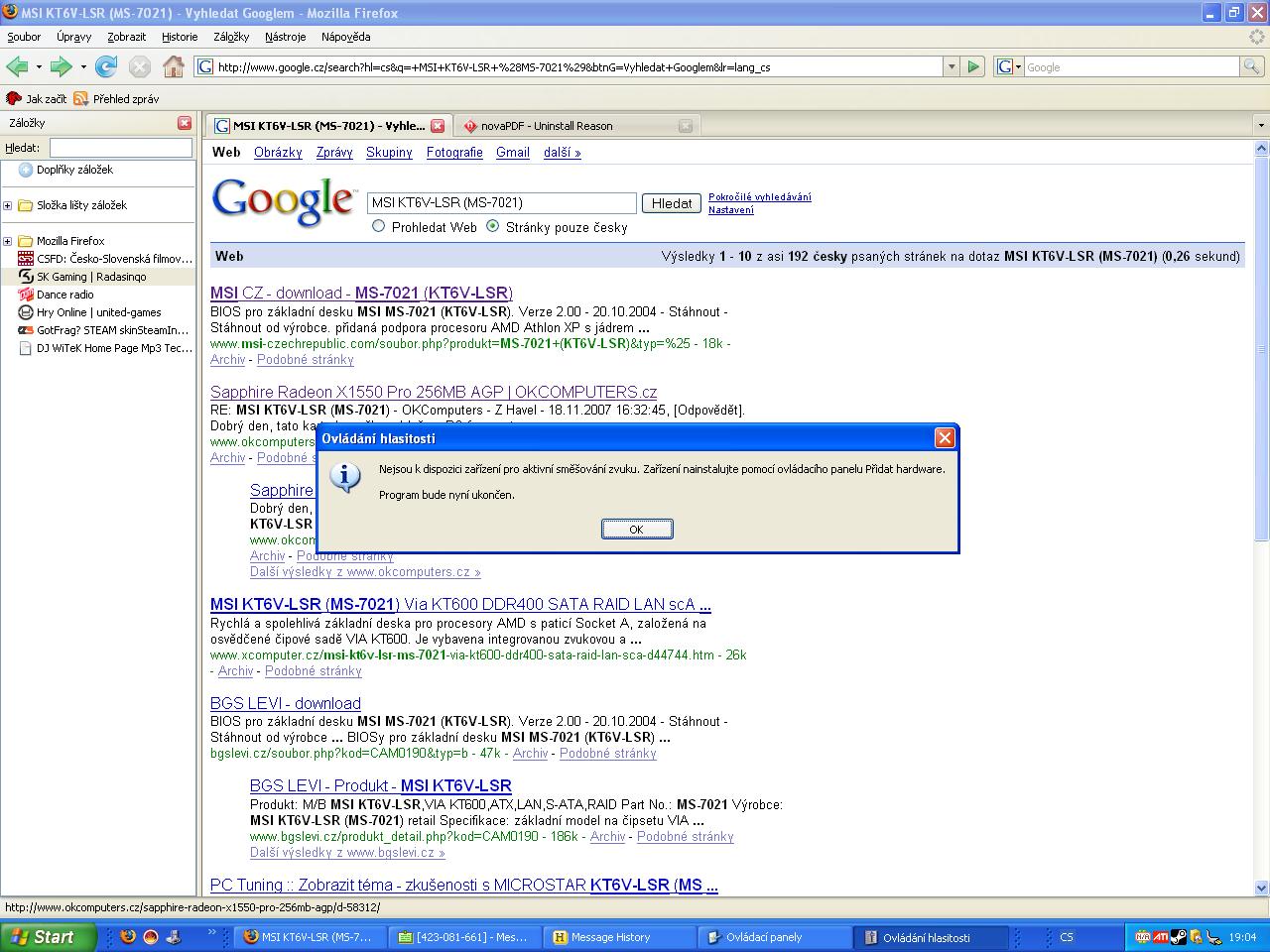Screen dimensions: 1270x952
Task: Open the Úpravy menu
Action: click(74, 37)
